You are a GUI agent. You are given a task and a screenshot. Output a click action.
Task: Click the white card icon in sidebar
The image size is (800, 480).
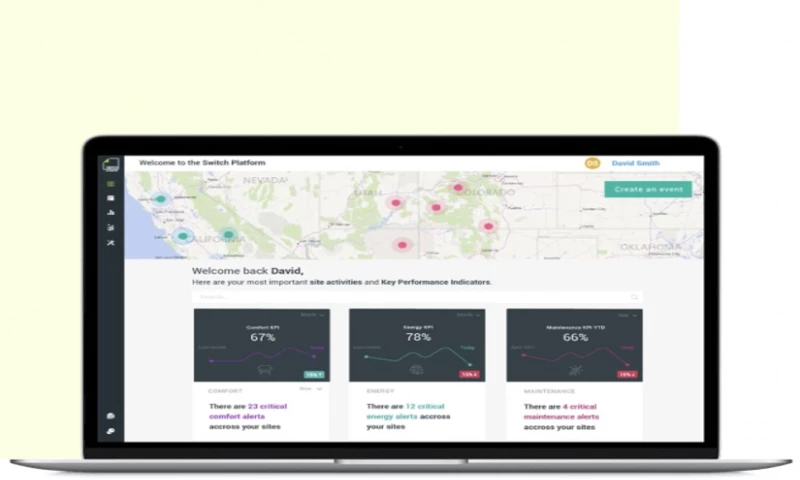coord(111,198)
